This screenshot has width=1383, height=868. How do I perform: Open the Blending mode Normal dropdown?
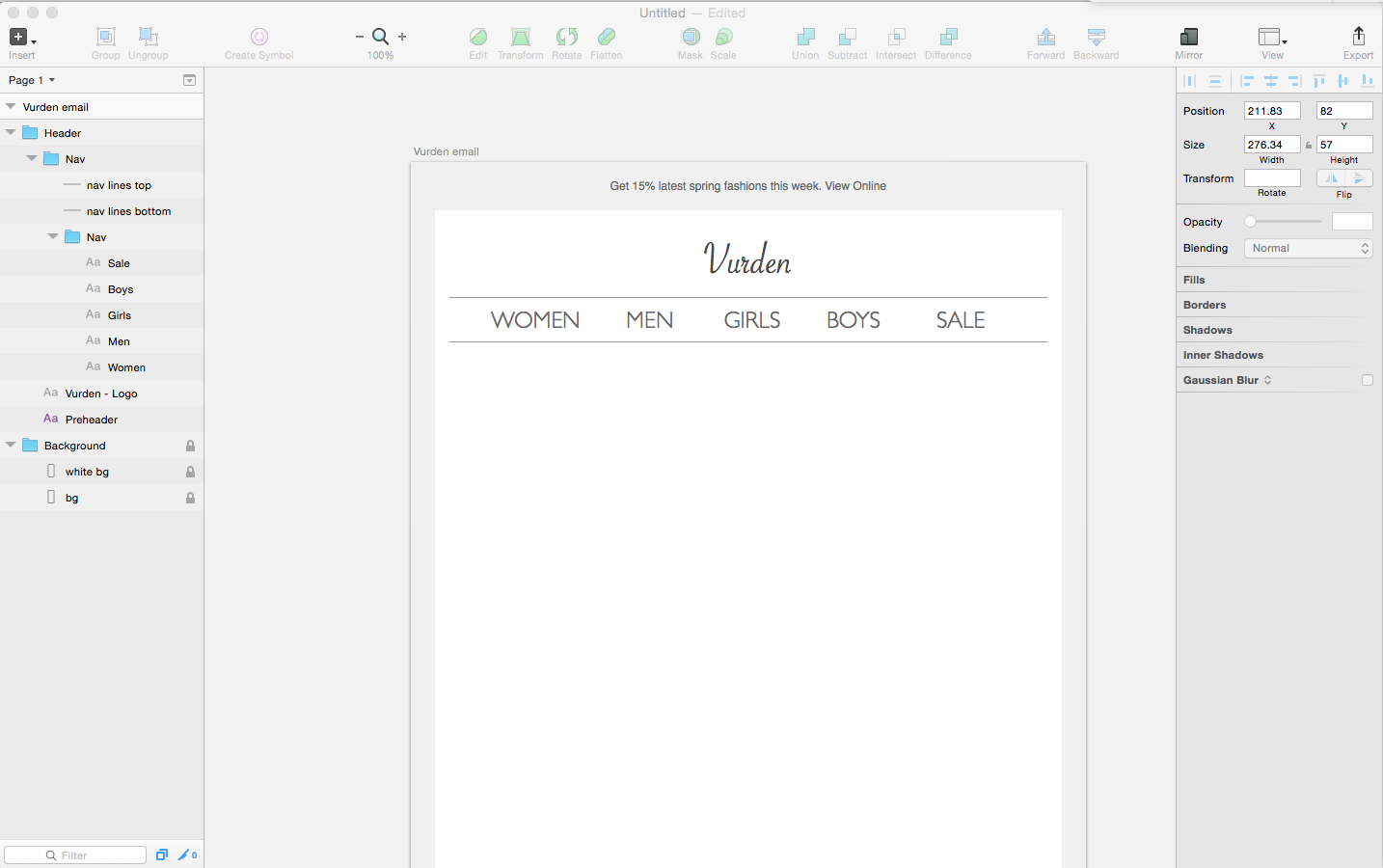(x=1309, y=248)
